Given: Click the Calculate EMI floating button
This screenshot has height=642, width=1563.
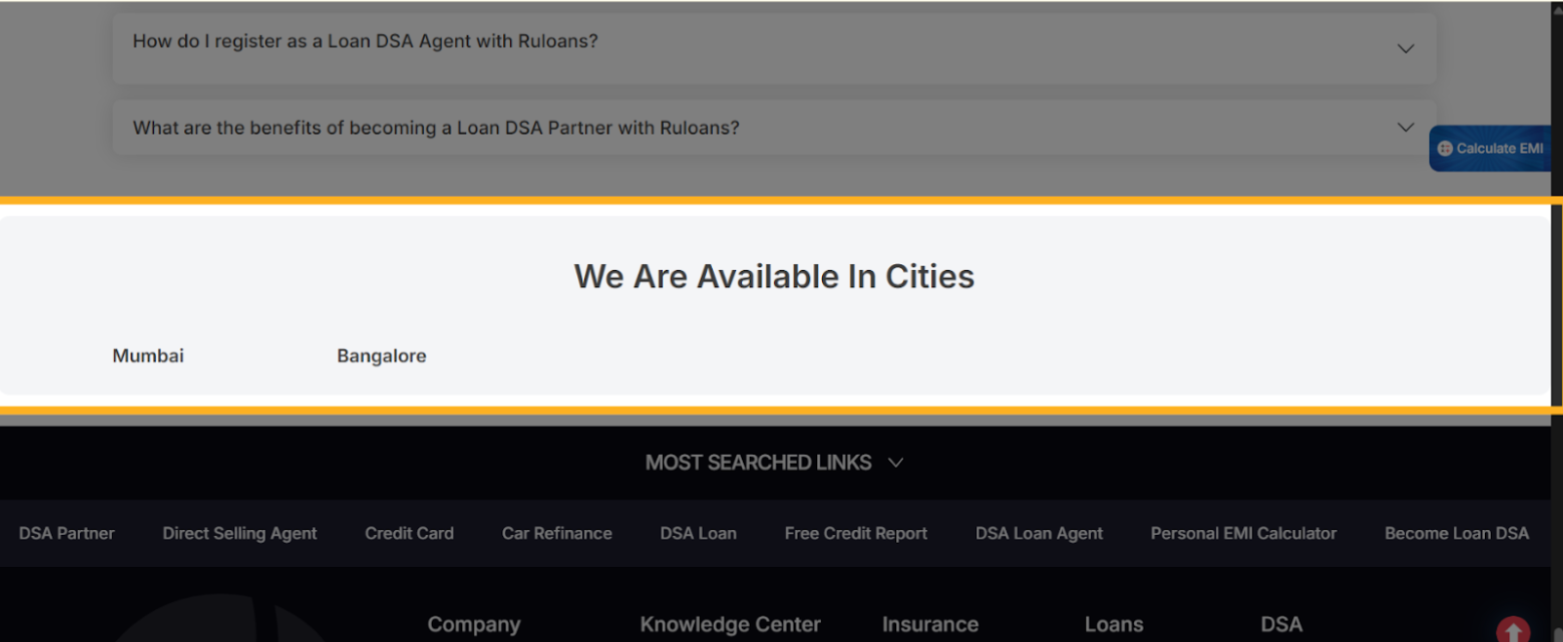Looking at the screenshot, I should (x=1490, y=148).
